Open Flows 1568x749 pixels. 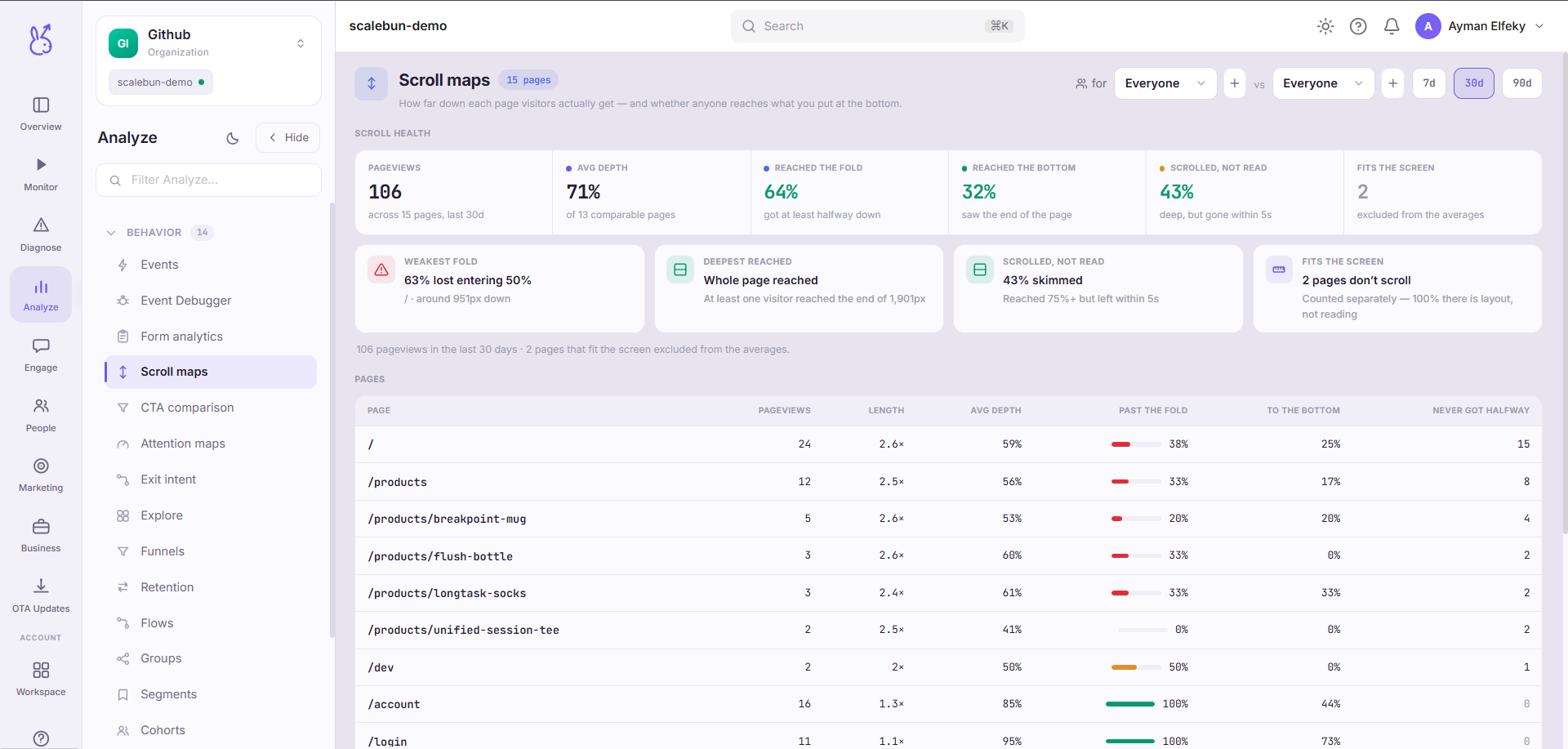(211, 623)
